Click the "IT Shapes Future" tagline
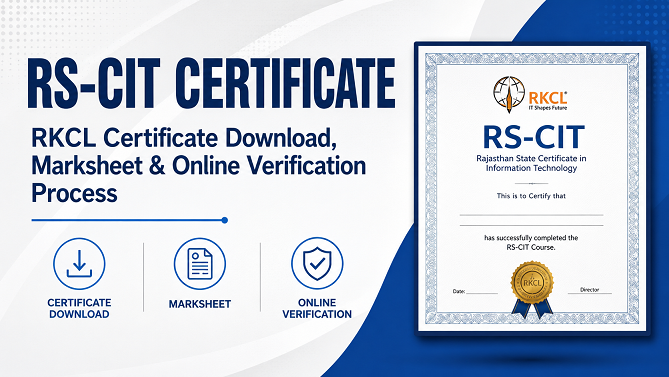This screenshot has height=377, width=669. [x=548, y=108]
